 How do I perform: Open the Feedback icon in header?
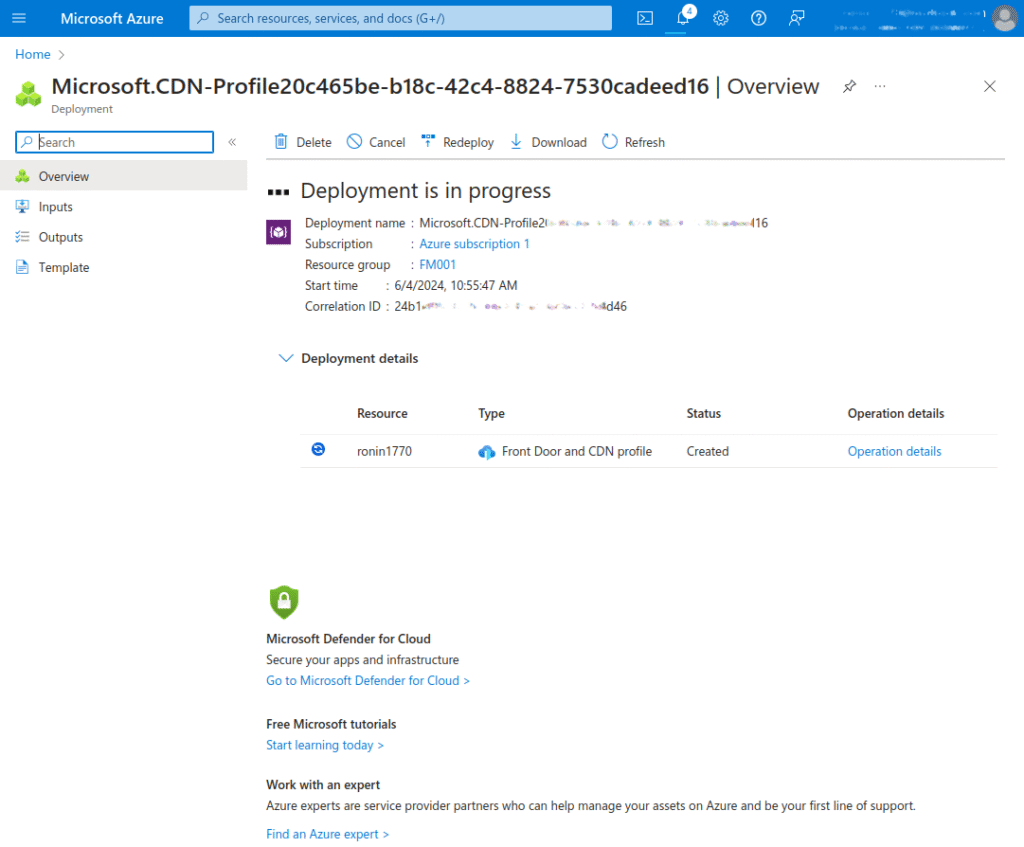[796, 18]
